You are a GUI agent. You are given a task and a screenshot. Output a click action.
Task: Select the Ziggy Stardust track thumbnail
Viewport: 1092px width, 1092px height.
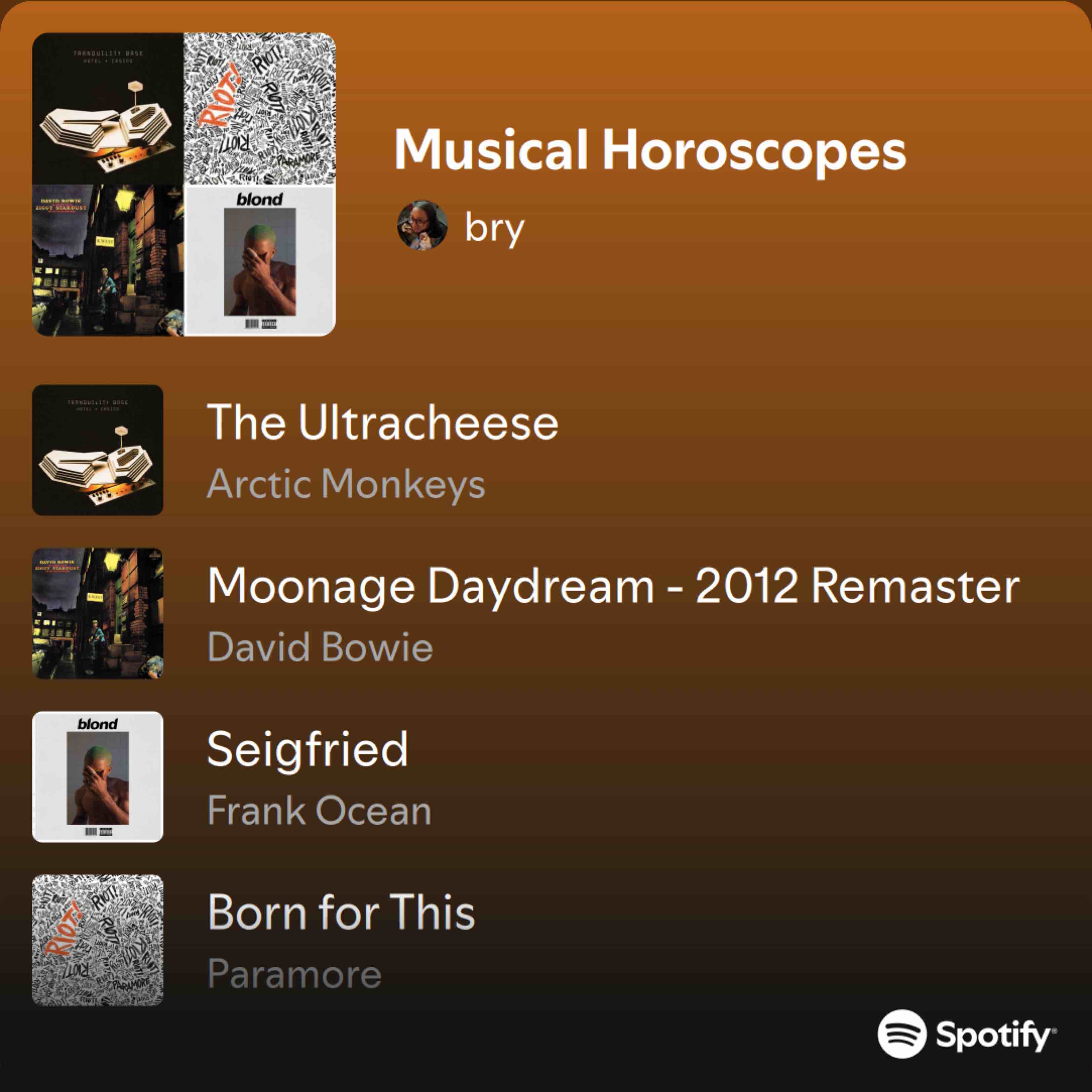coord(98,613)
